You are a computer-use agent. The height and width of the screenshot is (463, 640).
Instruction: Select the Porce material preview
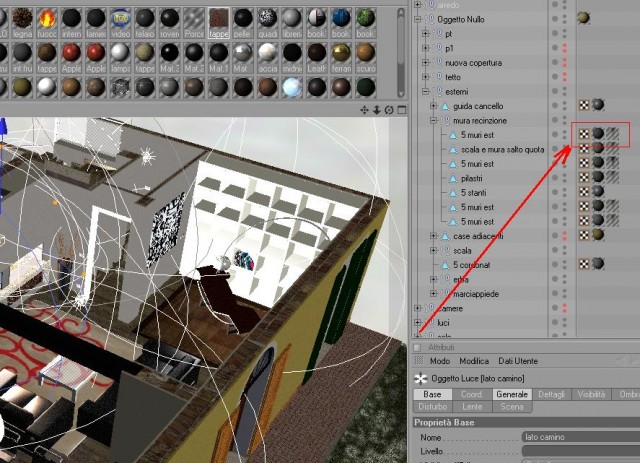[x=193, y=19]
